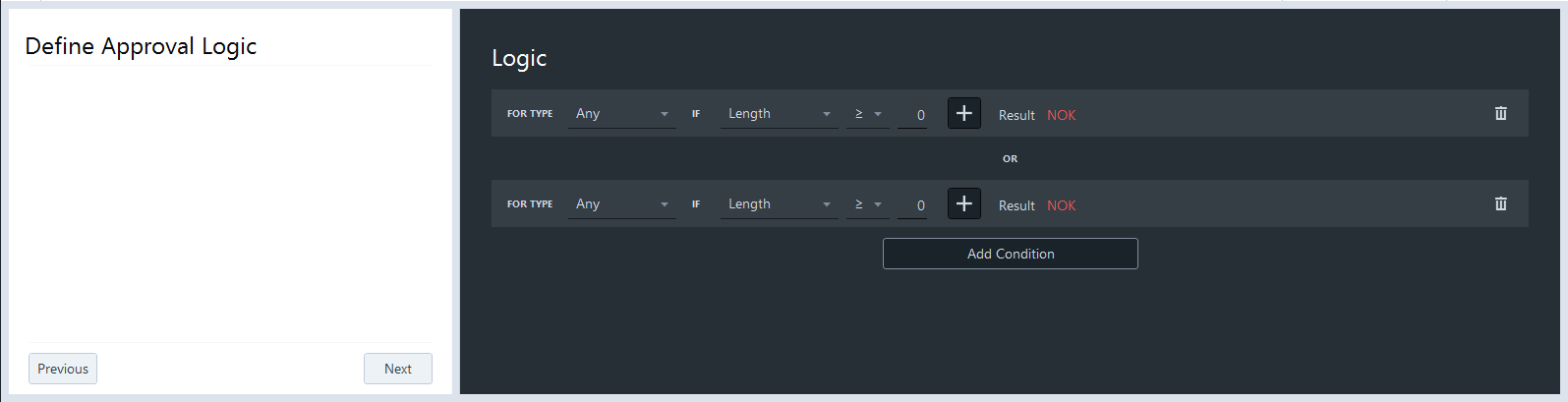
Task: Open the second row's ≥ comparison operator dropdown
Action: (x=867, y=204)
